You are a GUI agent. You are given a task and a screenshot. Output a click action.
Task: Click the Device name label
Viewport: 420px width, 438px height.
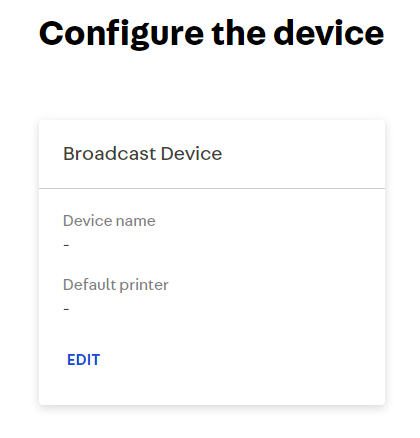coord(109,221)
